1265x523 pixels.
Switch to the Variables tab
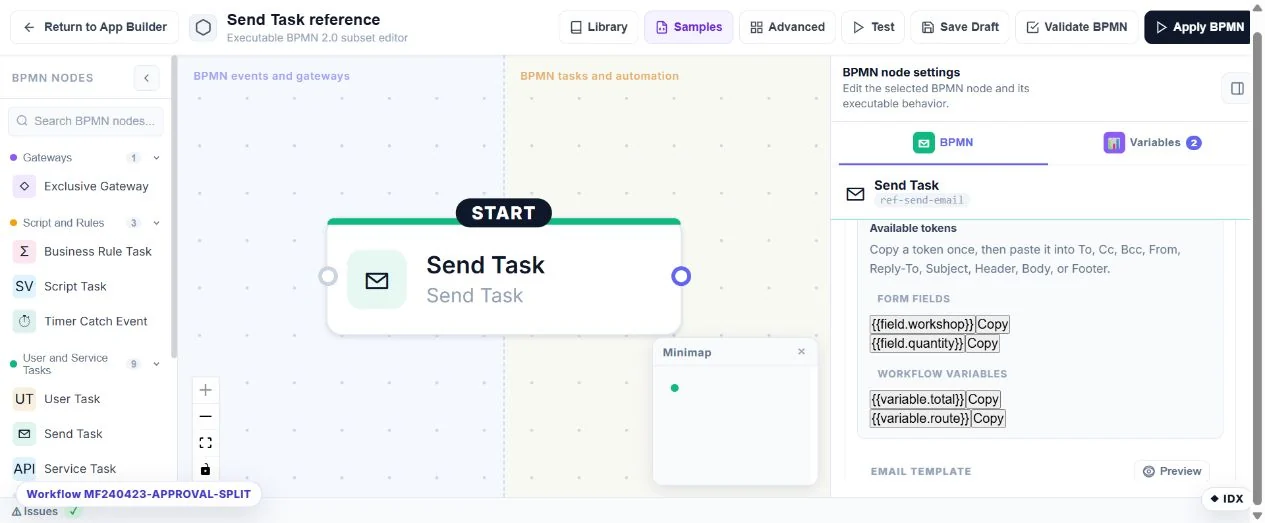(x=1152, y=143)
